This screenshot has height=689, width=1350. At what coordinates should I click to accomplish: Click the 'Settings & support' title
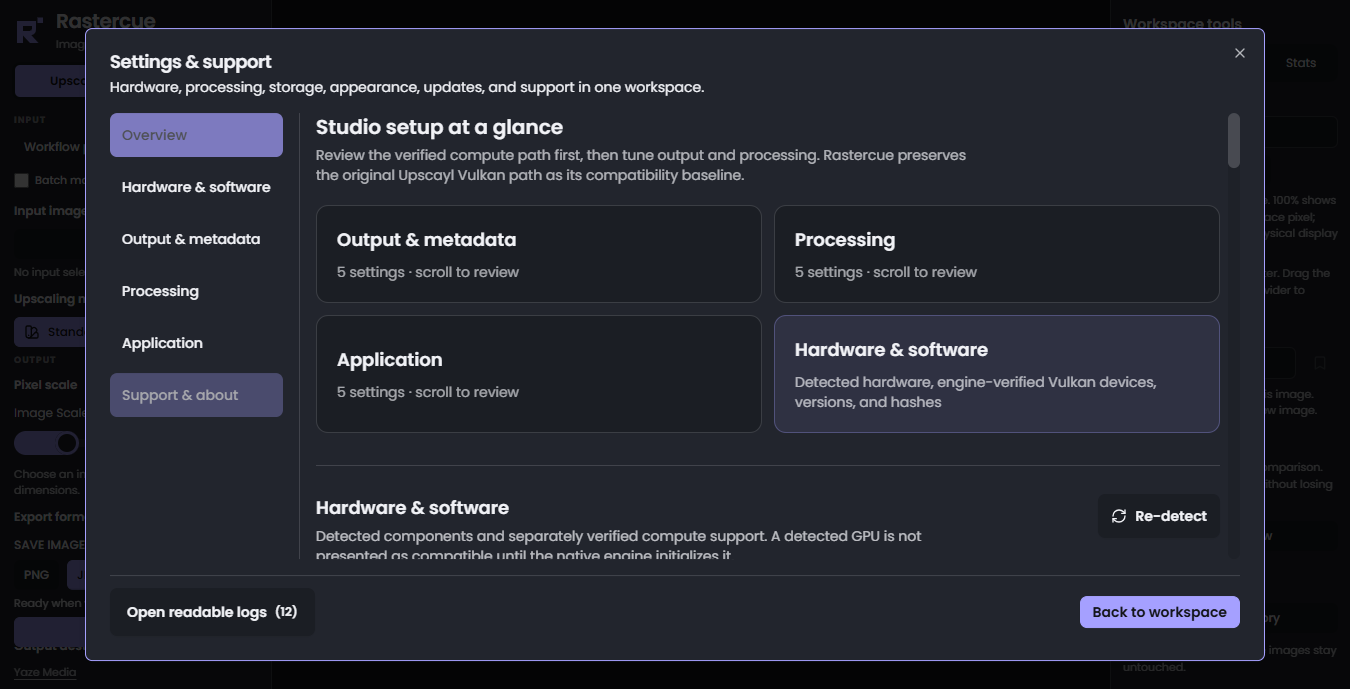click(x=191, y=62)
